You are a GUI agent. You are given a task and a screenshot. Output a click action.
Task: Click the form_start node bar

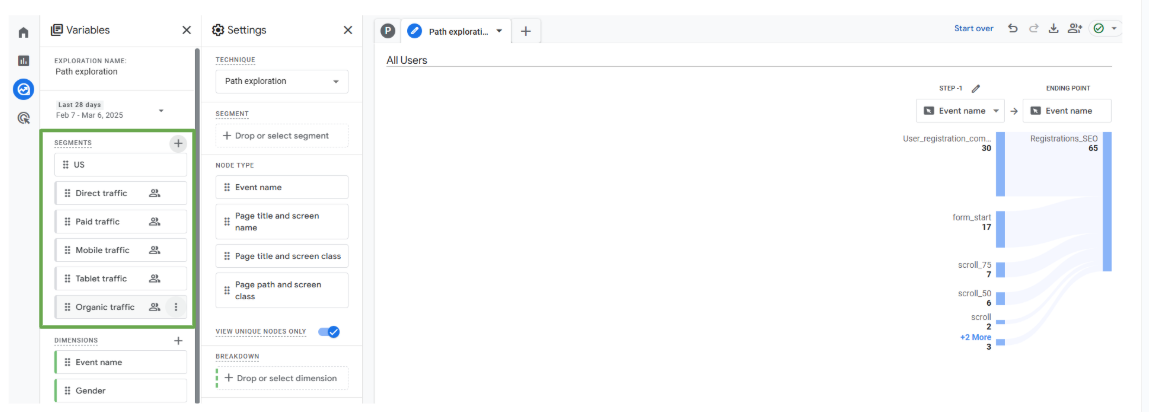pos(1000,229)
